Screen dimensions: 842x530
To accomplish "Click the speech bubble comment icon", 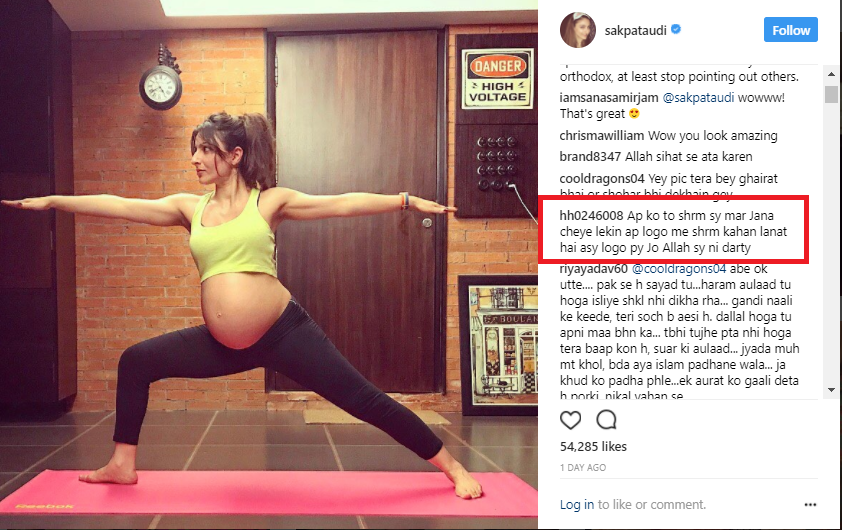I will [x=606, y=420].
